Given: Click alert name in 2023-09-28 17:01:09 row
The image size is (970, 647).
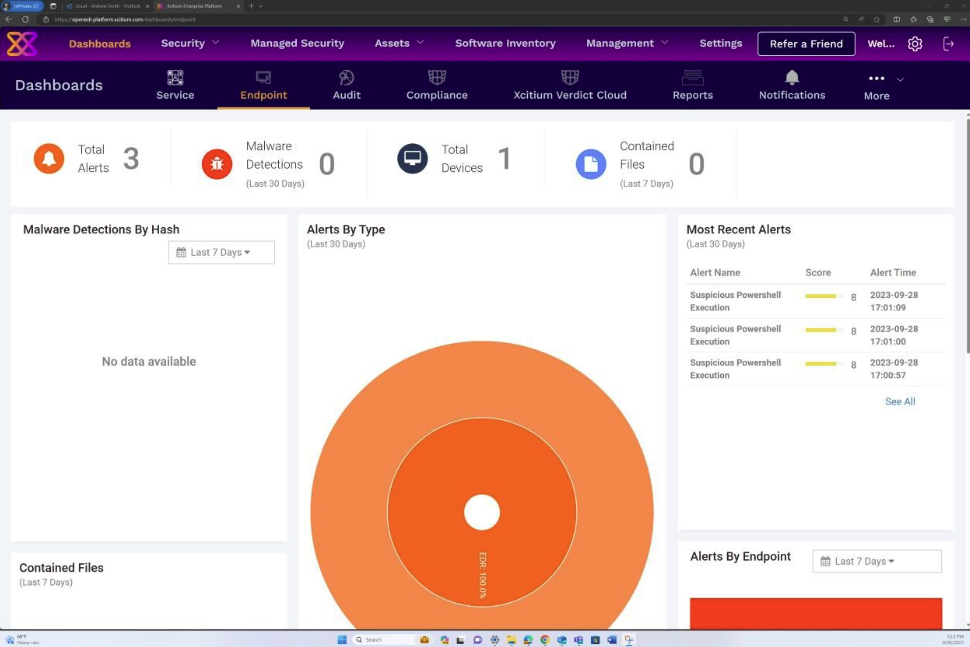Looking at the screenshot, I should click(x=735, y=301).
